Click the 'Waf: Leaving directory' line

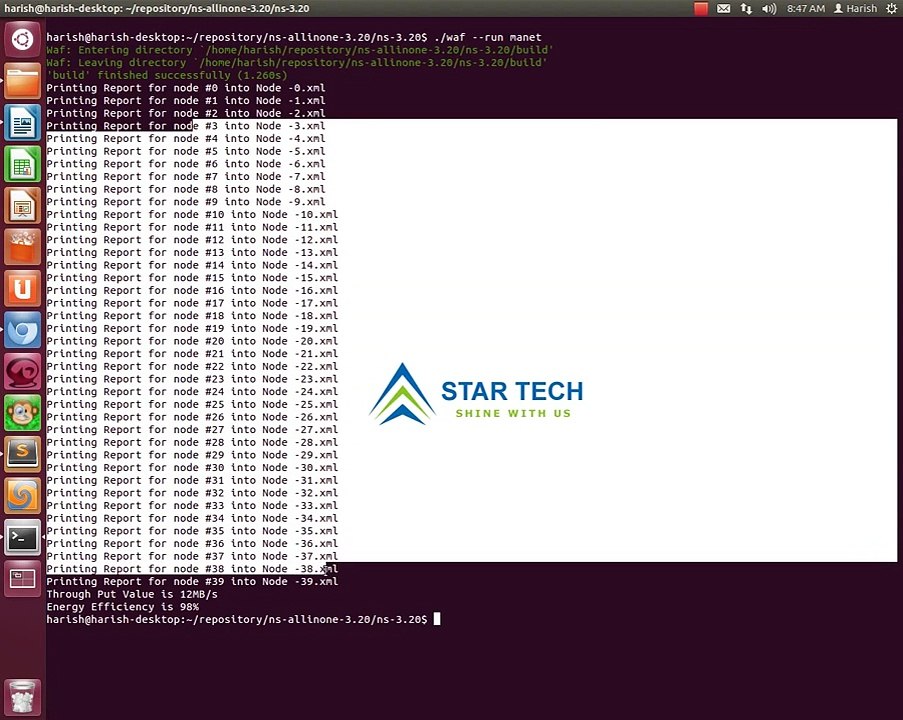pyautogui.click(x=297, y=63)
